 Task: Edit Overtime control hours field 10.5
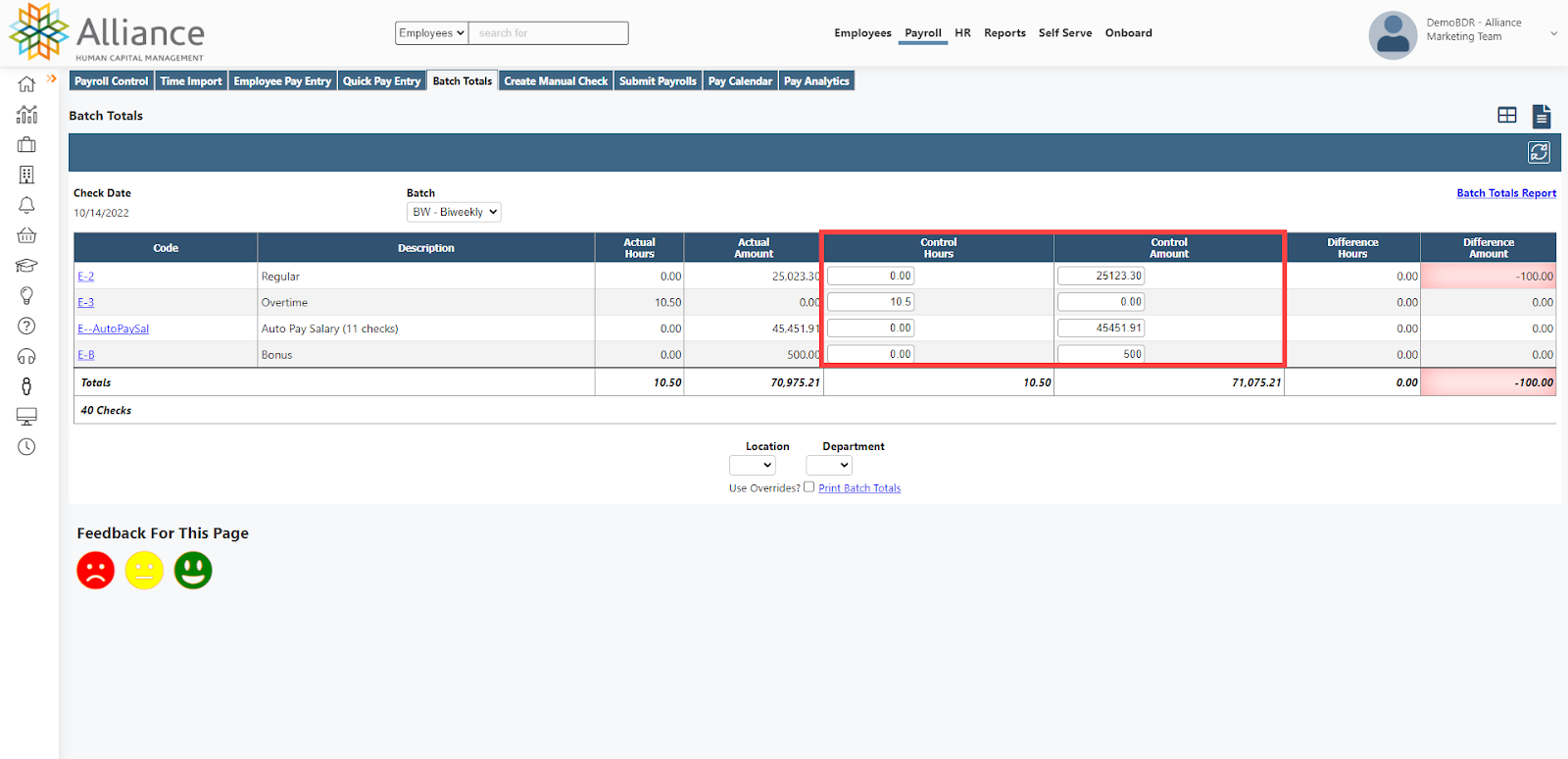(x=870, y=302)
